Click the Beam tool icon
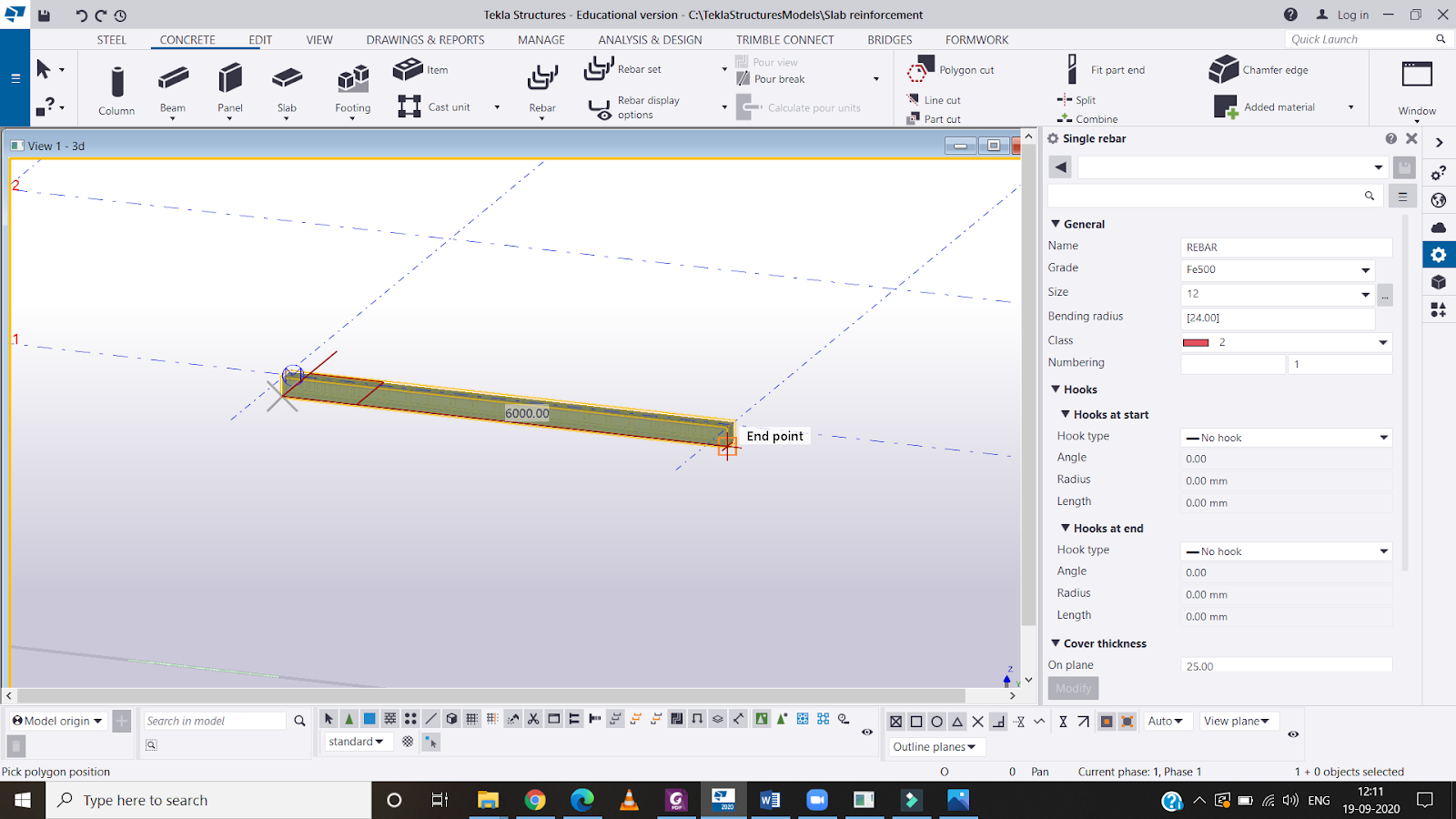1456x819 pixels. pyautogui.click(x=173, y=80)
